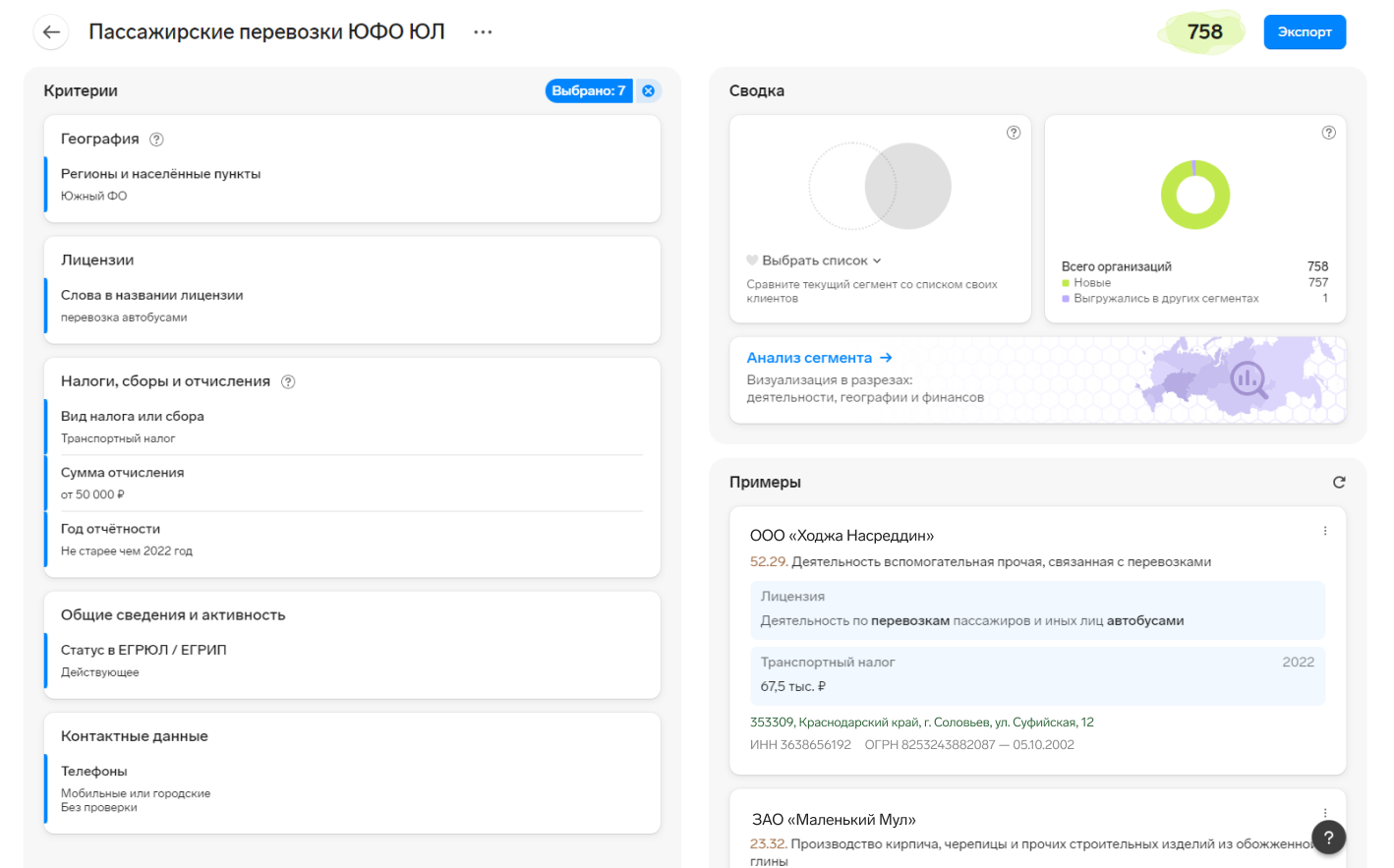The width and height of the screenshot is (1394, 868).
Task: Go back using the left arrow button
Action: 51,32
